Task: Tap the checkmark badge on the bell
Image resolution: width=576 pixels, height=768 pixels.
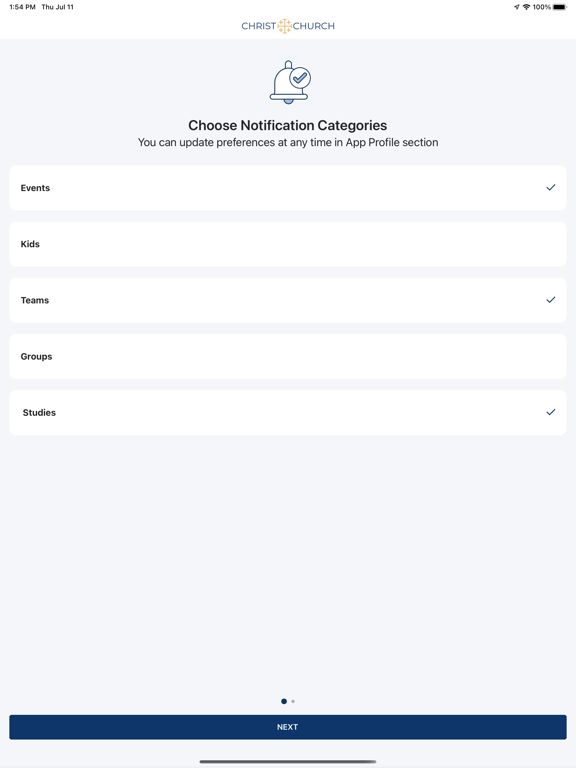Action: 300,77
